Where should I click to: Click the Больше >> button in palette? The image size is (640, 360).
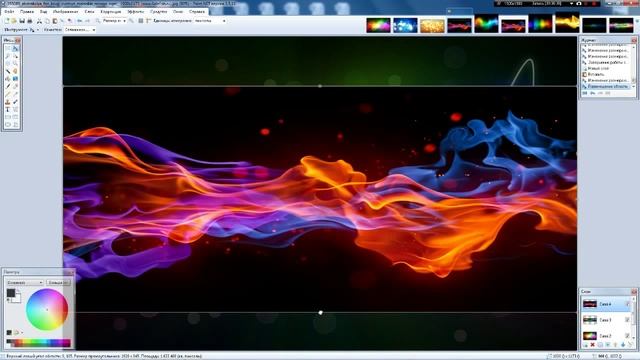(58, 282)
